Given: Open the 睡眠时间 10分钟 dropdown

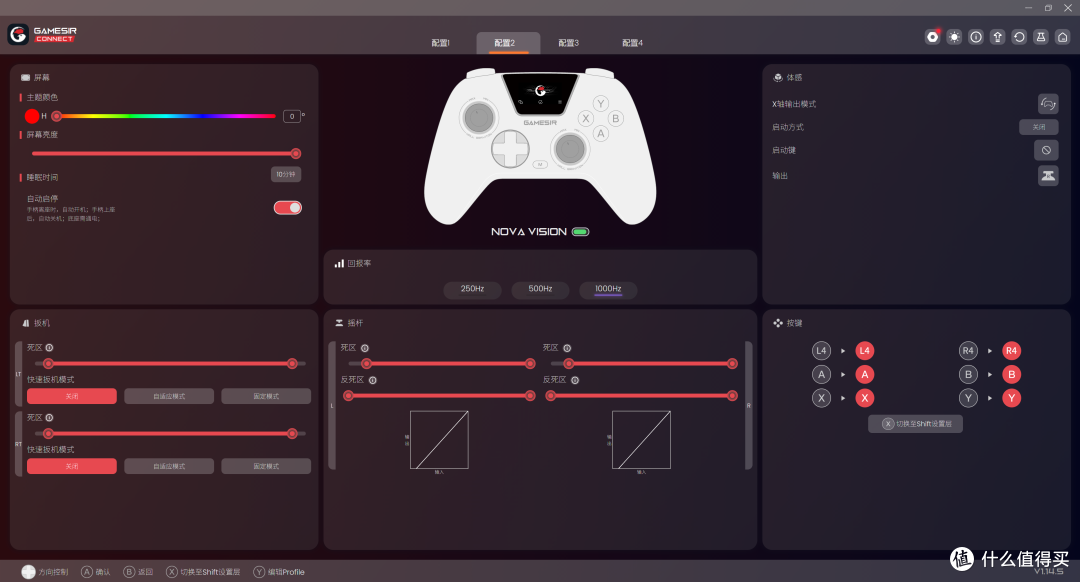Looking at the screenshot, I should click(x=286, y=175).
